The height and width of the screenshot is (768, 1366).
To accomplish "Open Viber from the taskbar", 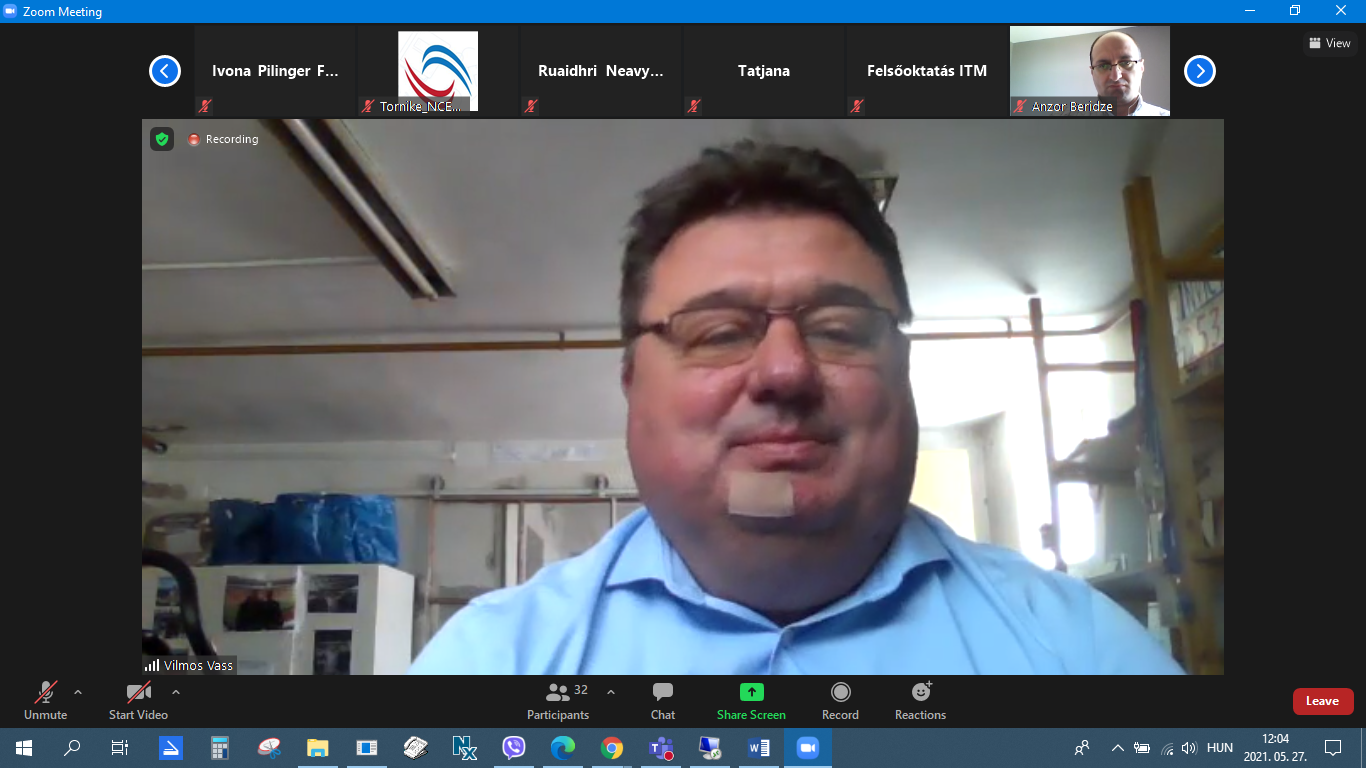I will tap(514, 747).
